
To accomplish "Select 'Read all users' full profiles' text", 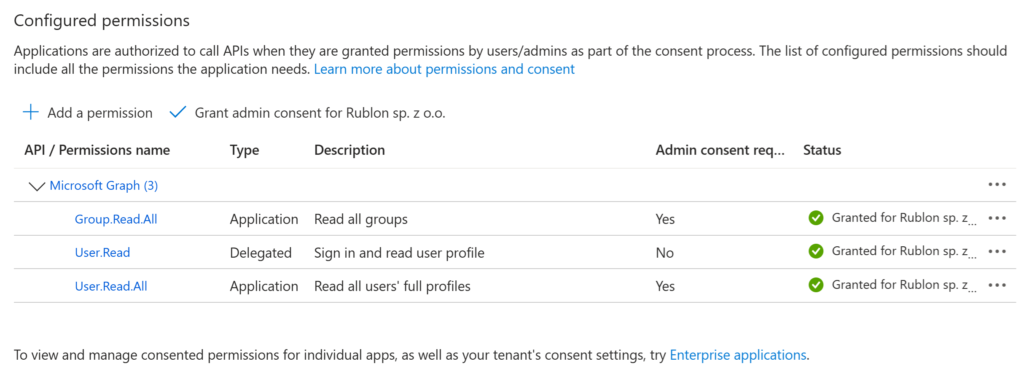I will click(392, 286).
